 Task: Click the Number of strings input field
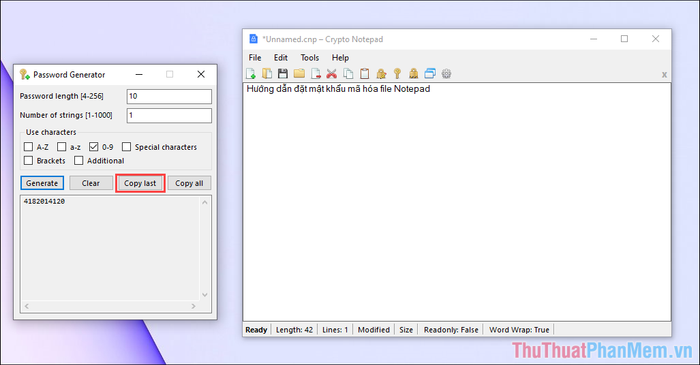169,116
